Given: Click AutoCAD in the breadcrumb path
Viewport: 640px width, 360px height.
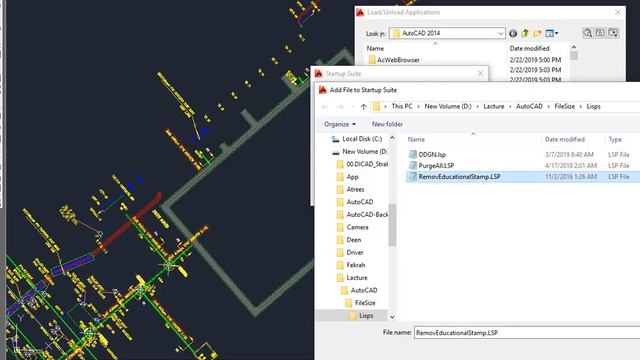Looking at the screenshot, I should click(529, 107).
